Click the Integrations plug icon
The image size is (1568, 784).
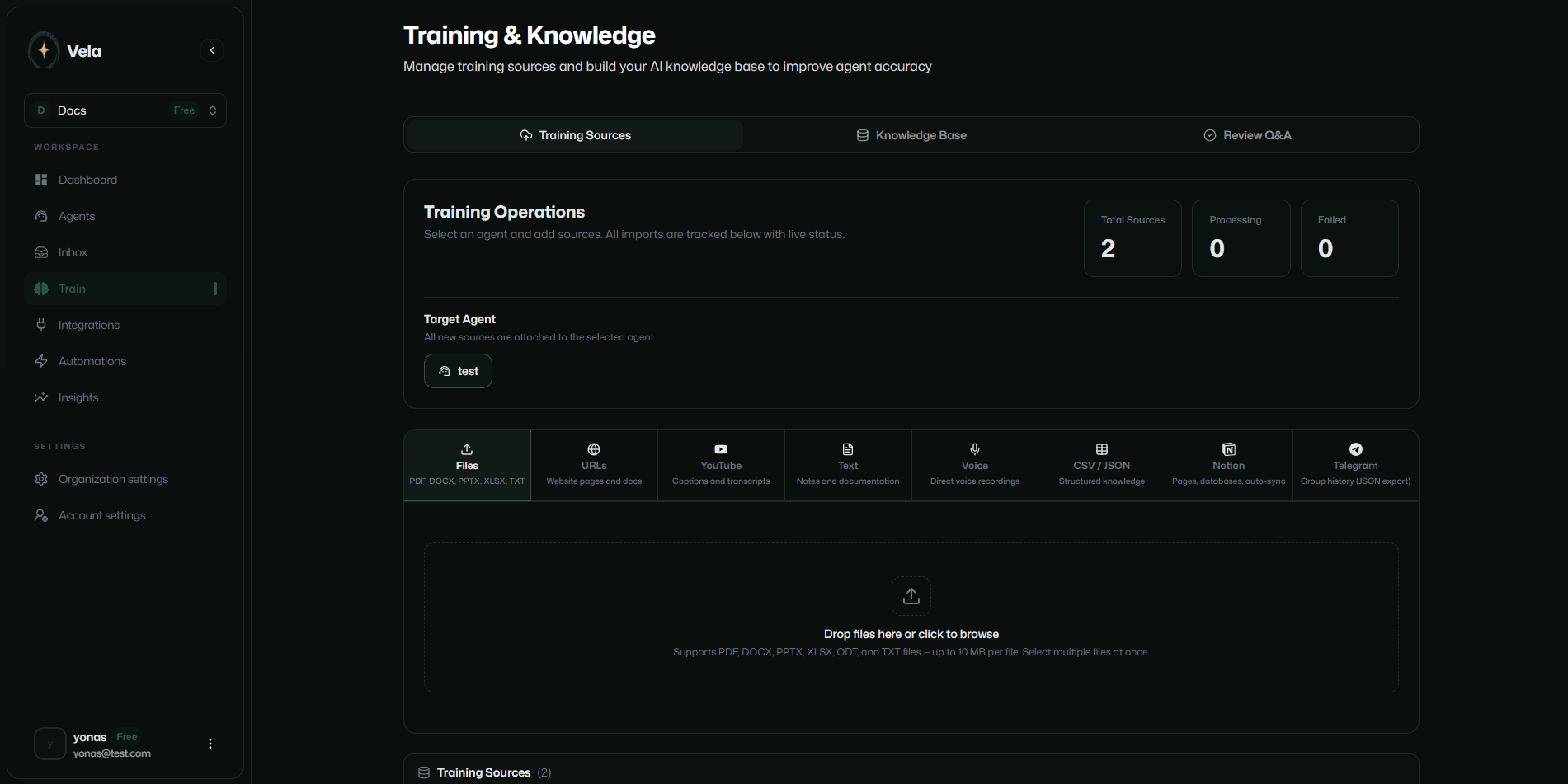(x=41, y=325)
